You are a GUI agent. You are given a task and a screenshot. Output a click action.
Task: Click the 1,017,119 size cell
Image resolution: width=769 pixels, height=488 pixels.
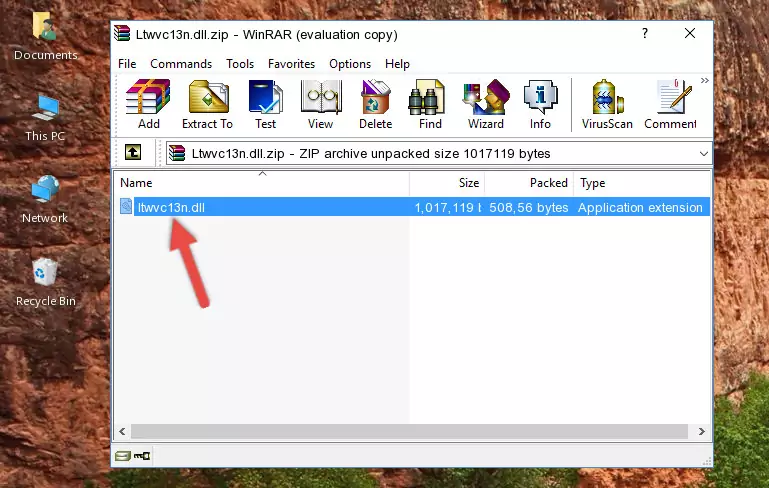[447, 207]
